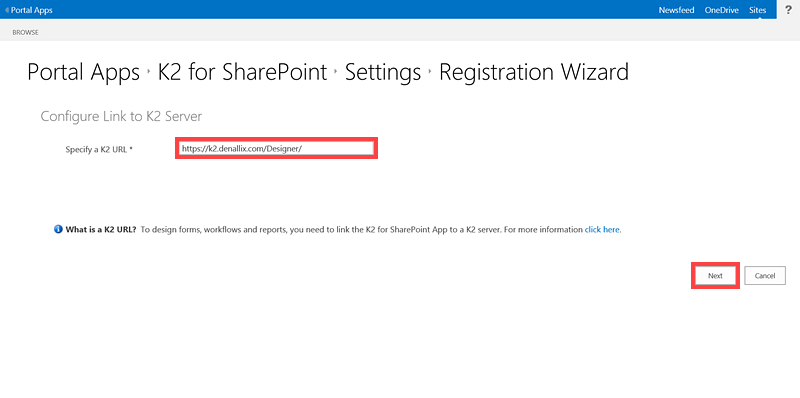Viewport: 800px width, 398px height.
Task: Click the 'Specify a K2 URL' label
Action: pyautogui.click(x=99, y=150)
